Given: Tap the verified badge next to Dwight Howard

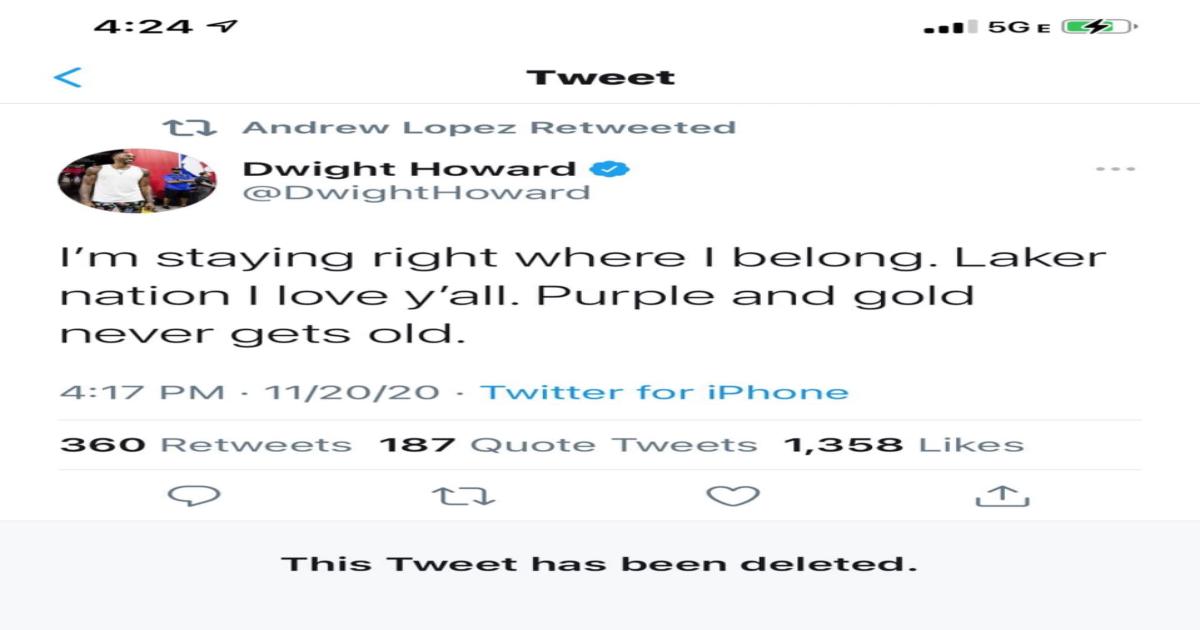Looking at the screenshot, I should coord(609,168).
